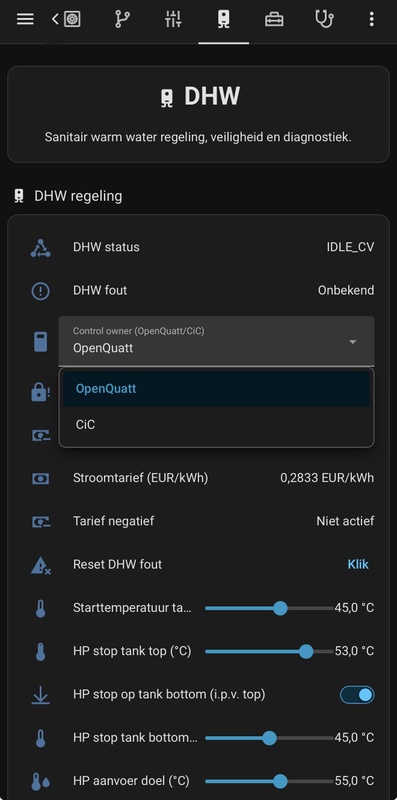This screenshot has height=800, width=397.
Task: Collapse the Control owner dropdown arrow
Action: [x=353, y=341]
